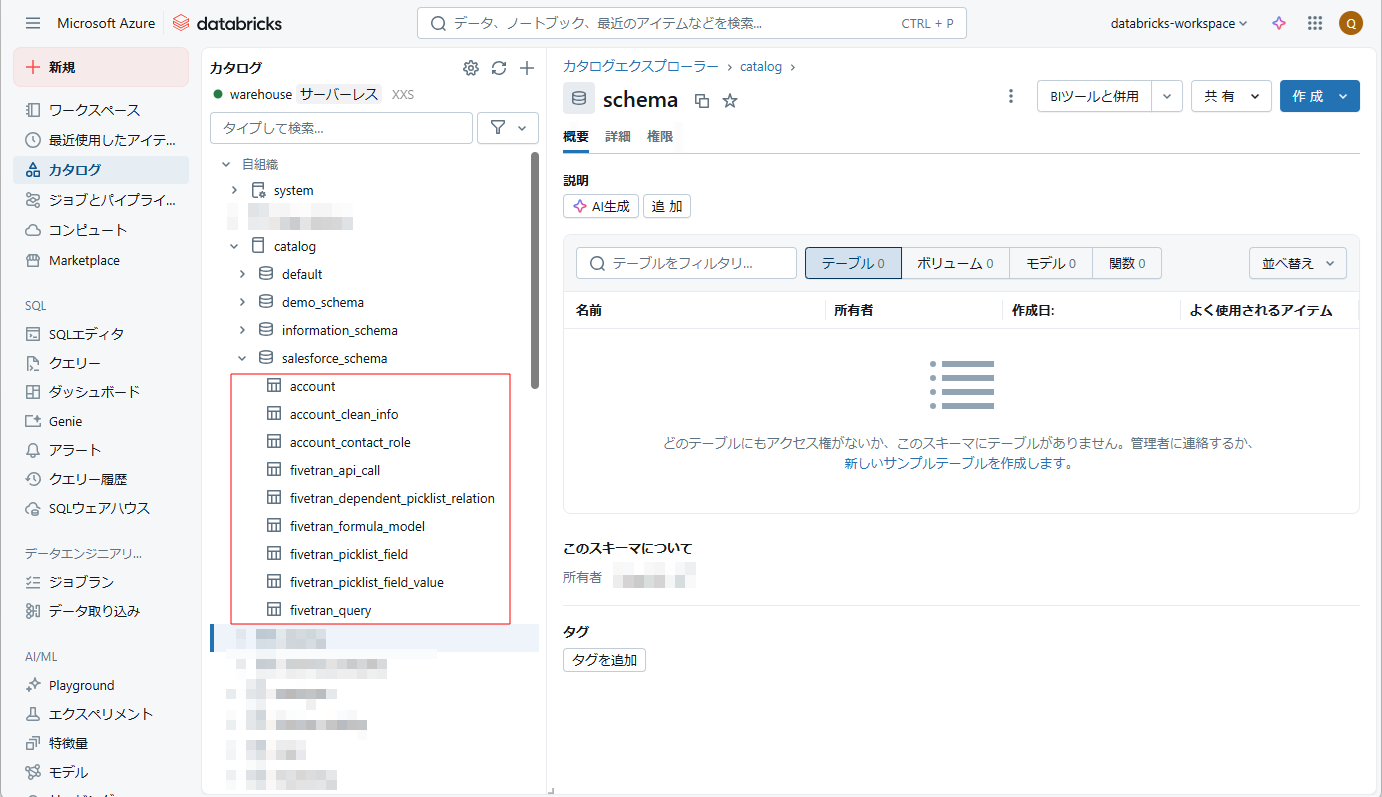Viewport: 1382px width, 797px height.
Task: Generate description with AI生成
Action: pos(601,207)
